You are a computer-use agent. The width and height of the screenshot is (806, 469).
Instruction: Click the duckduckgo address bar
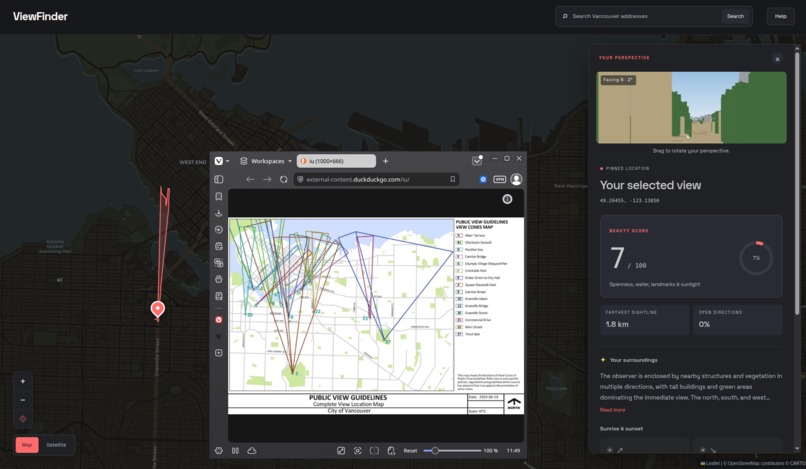376,179
